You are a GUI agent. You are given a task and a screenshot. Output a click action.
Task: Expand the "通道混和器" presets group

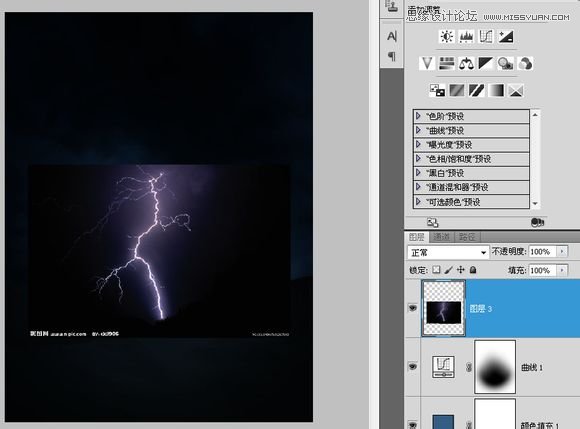(418, 187)
